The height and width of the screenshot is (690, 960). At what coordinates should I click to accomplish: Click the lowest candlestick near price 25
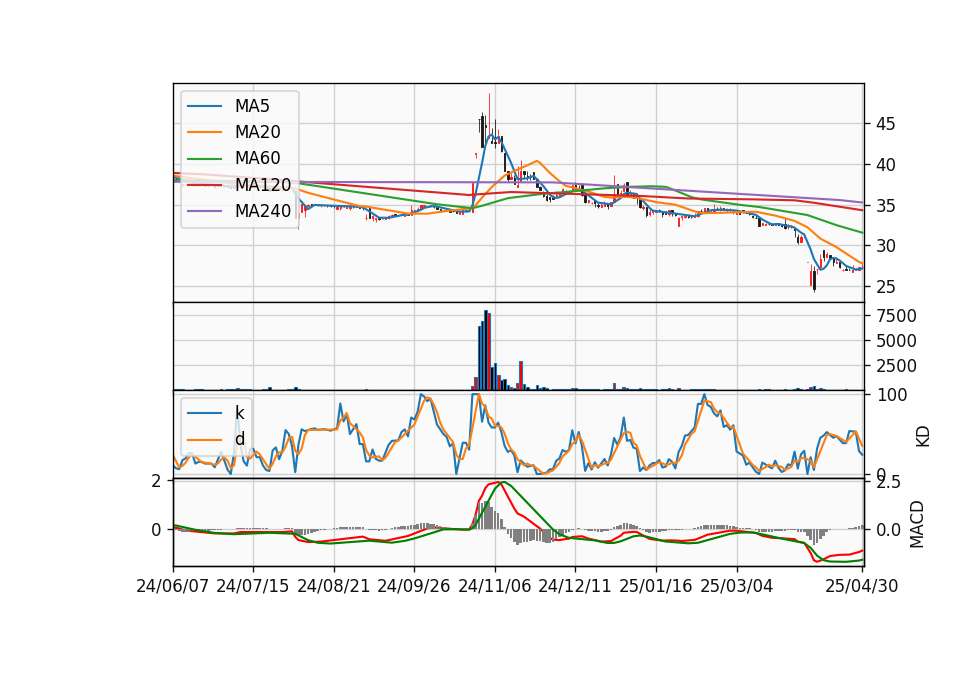814,280
